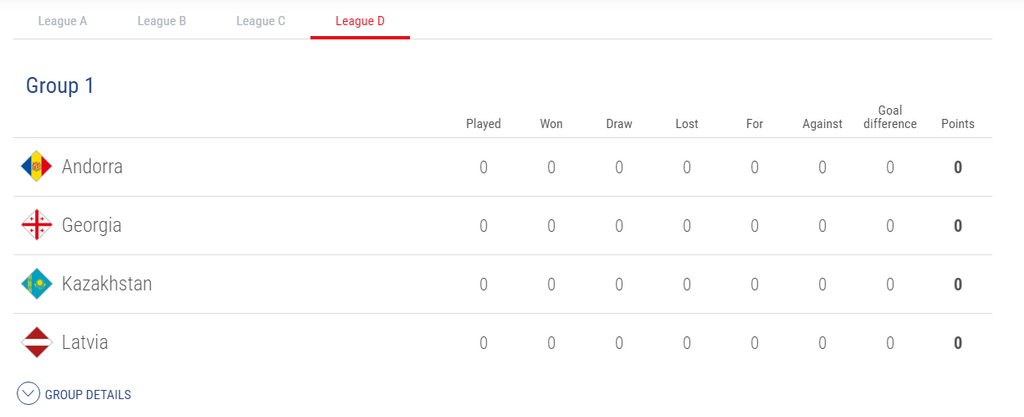The width and height of the screenshot is (1024, 417).
Task: Open the Kazakhstan team name link
Action: coord(107,284)
